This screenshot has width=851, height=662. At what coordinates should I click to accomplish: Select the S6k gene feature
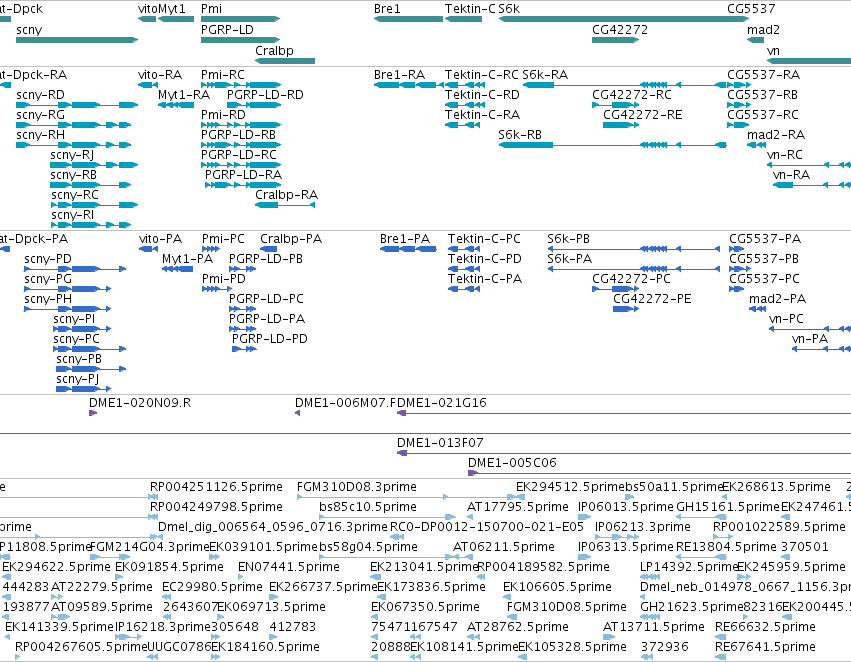pyautogui.click(x=624, y=19)
